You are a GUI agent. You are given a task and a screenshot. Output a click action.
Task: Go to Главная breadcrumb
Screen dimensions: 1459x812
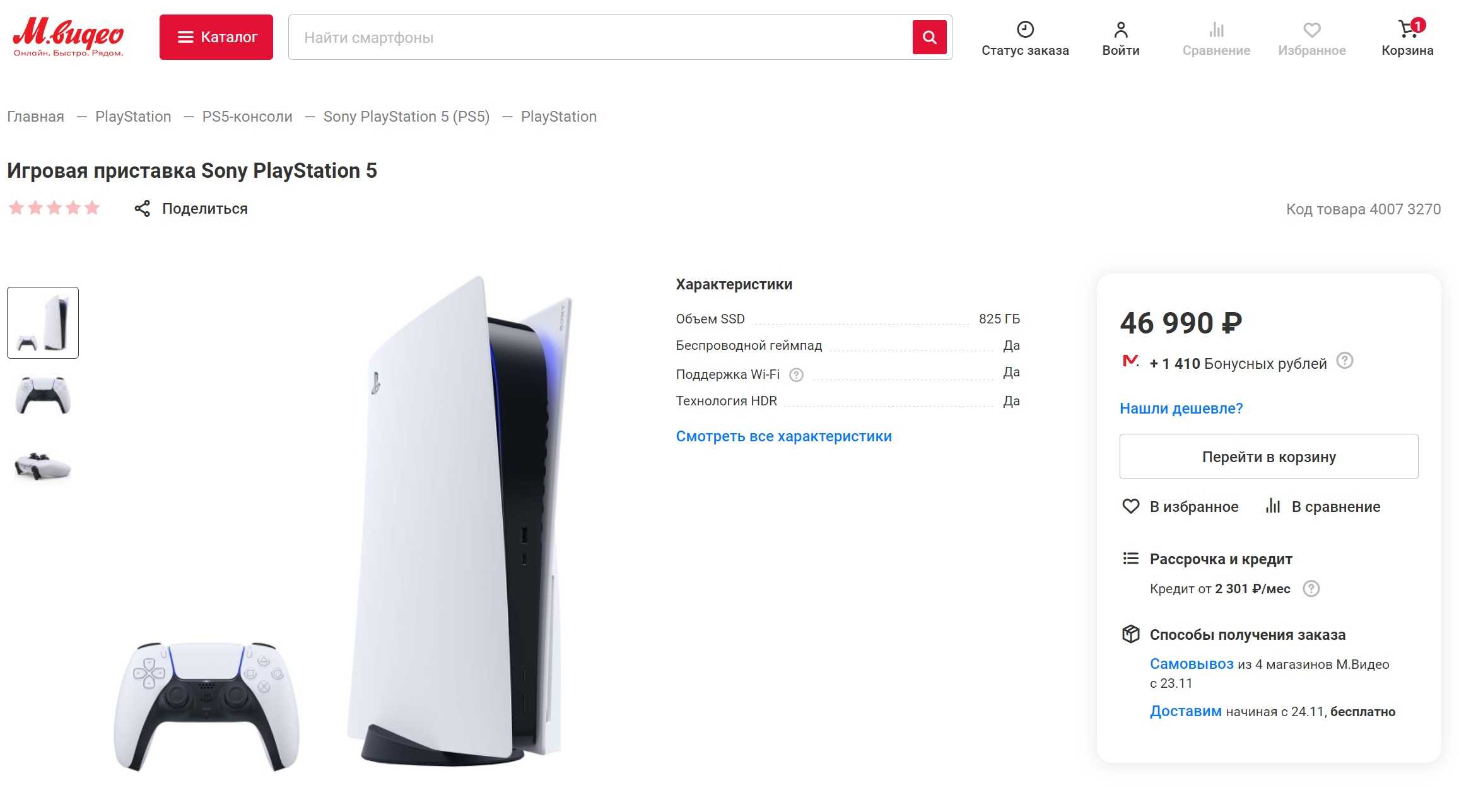coord(35,117)
